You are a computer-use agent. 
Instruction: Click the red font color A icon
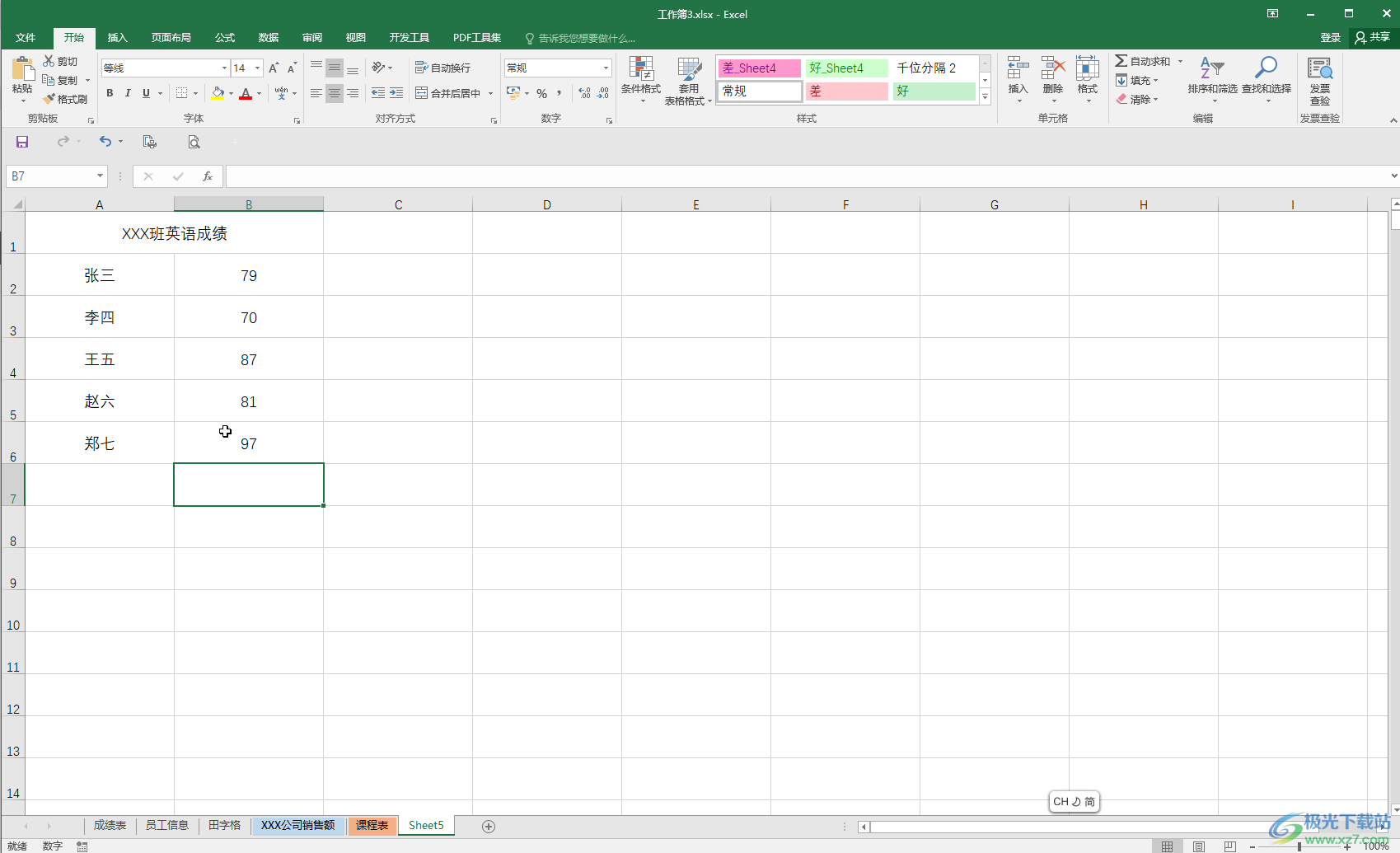[246, 93]
